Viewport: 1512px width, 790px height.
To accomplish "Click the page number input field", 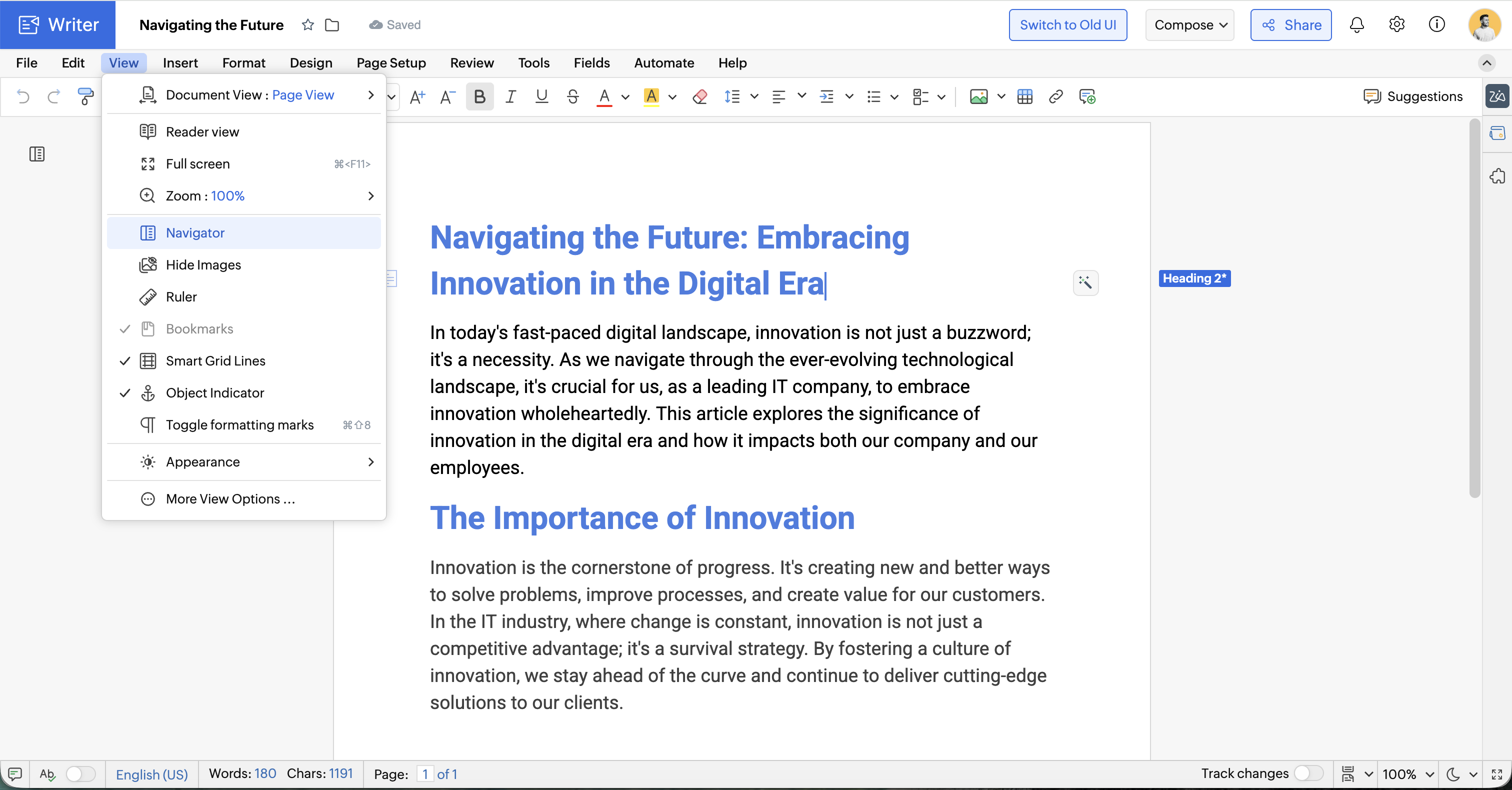I will coord(425,773).
